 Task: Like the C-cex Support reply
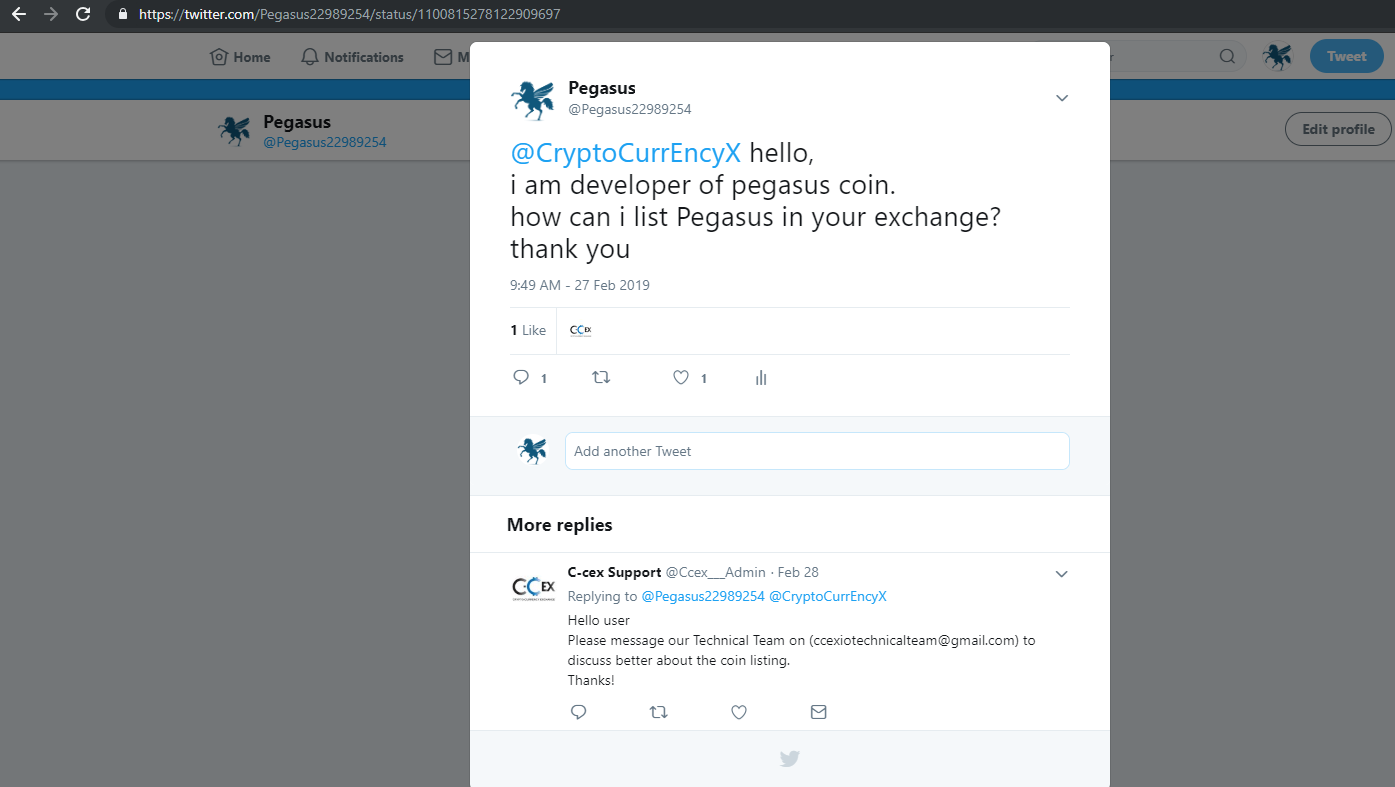[x=739, y=712]
